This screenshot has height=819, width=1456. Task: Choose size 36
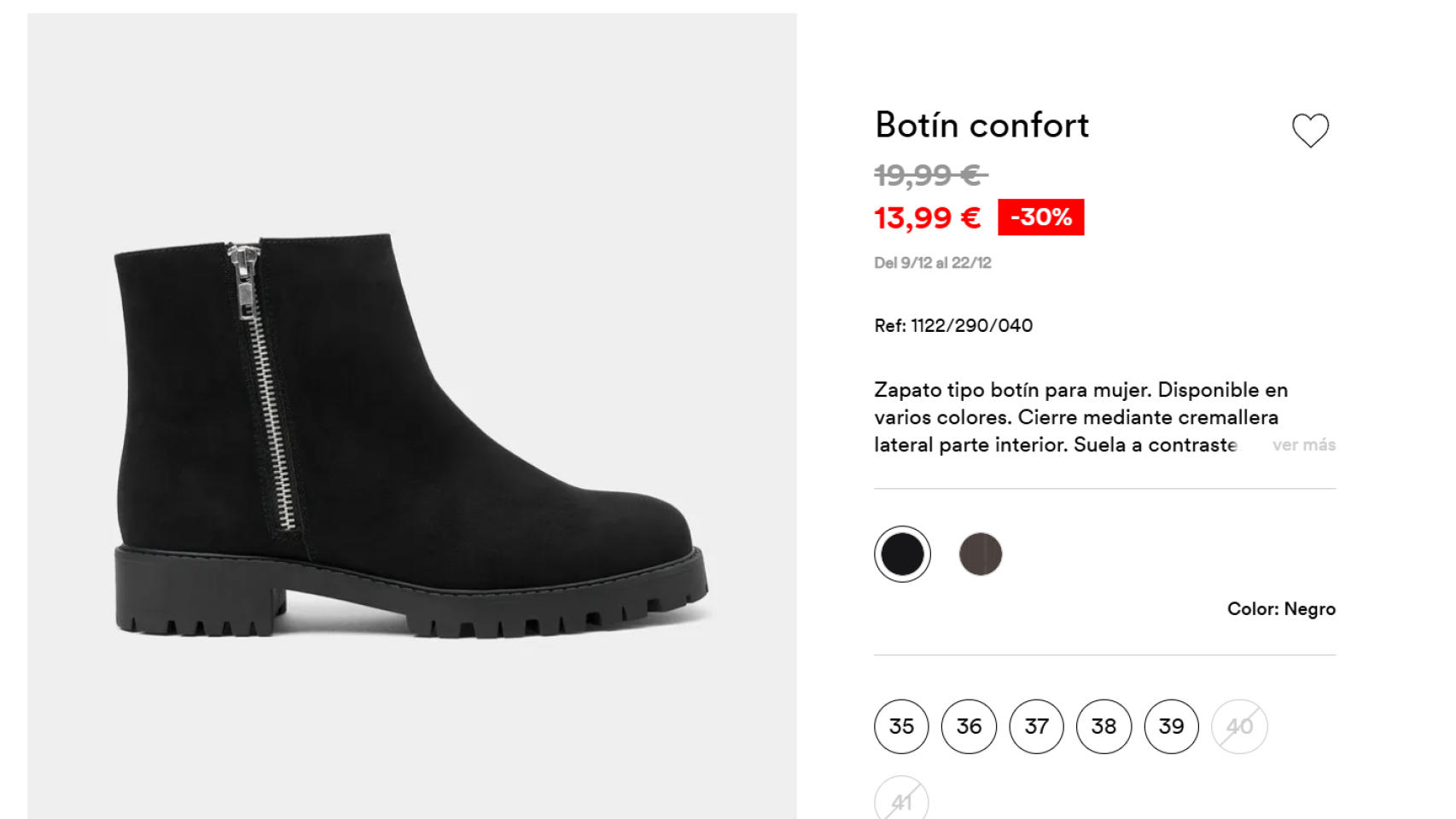coord(969,726)
